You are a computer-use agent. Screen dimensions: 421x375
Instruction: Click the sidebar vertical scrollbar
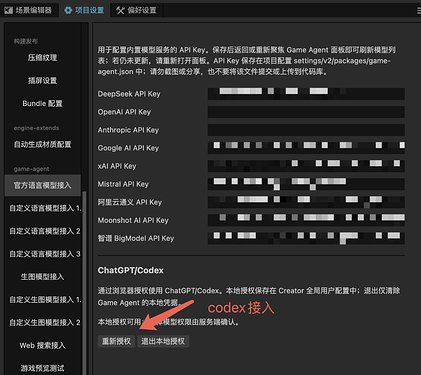tap(84, 283)
